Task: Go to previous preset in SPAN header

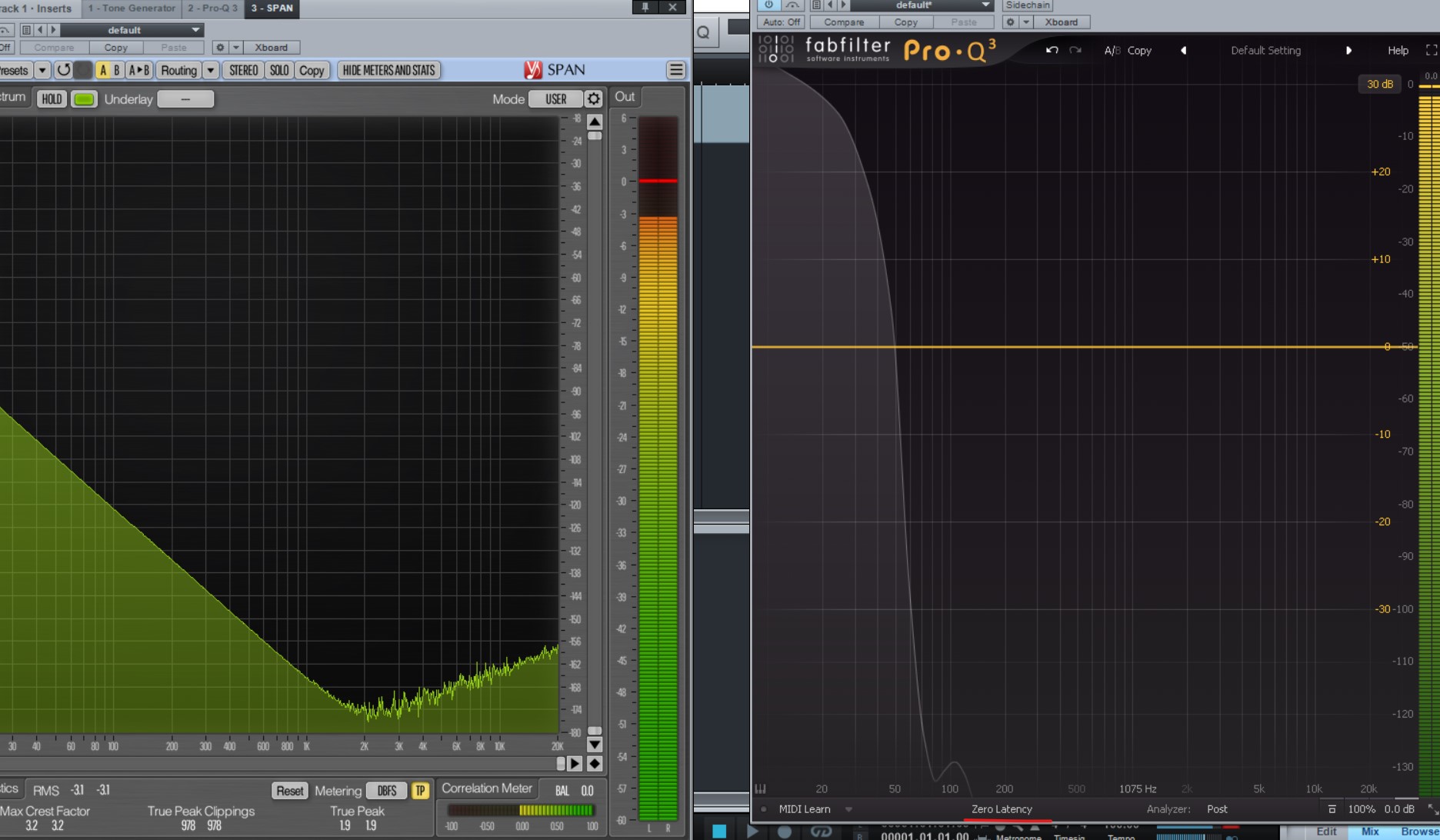Action: pos(41,30)
